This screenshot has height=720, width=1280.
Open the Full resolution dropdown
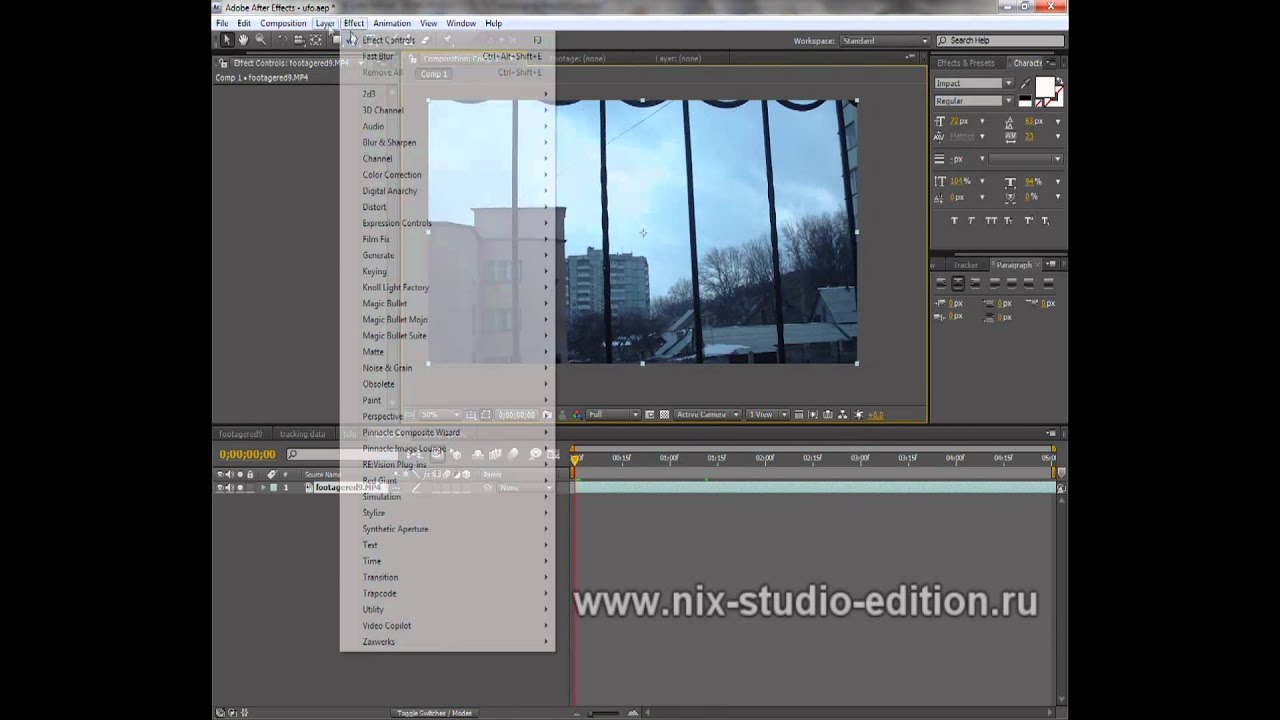614,414
